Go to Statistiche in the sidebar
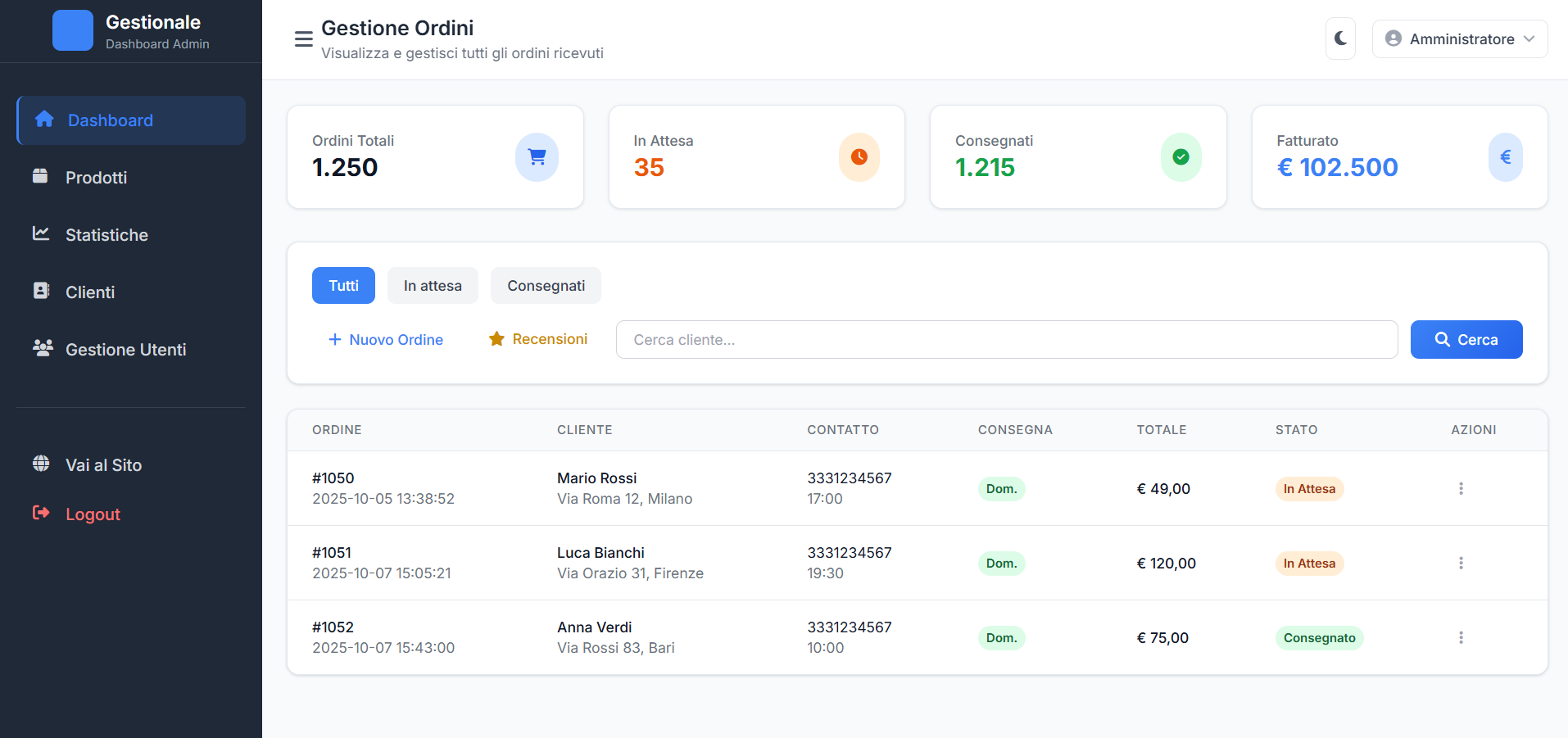The width and height of the screenshot is (1568, 738). point(106,235)
